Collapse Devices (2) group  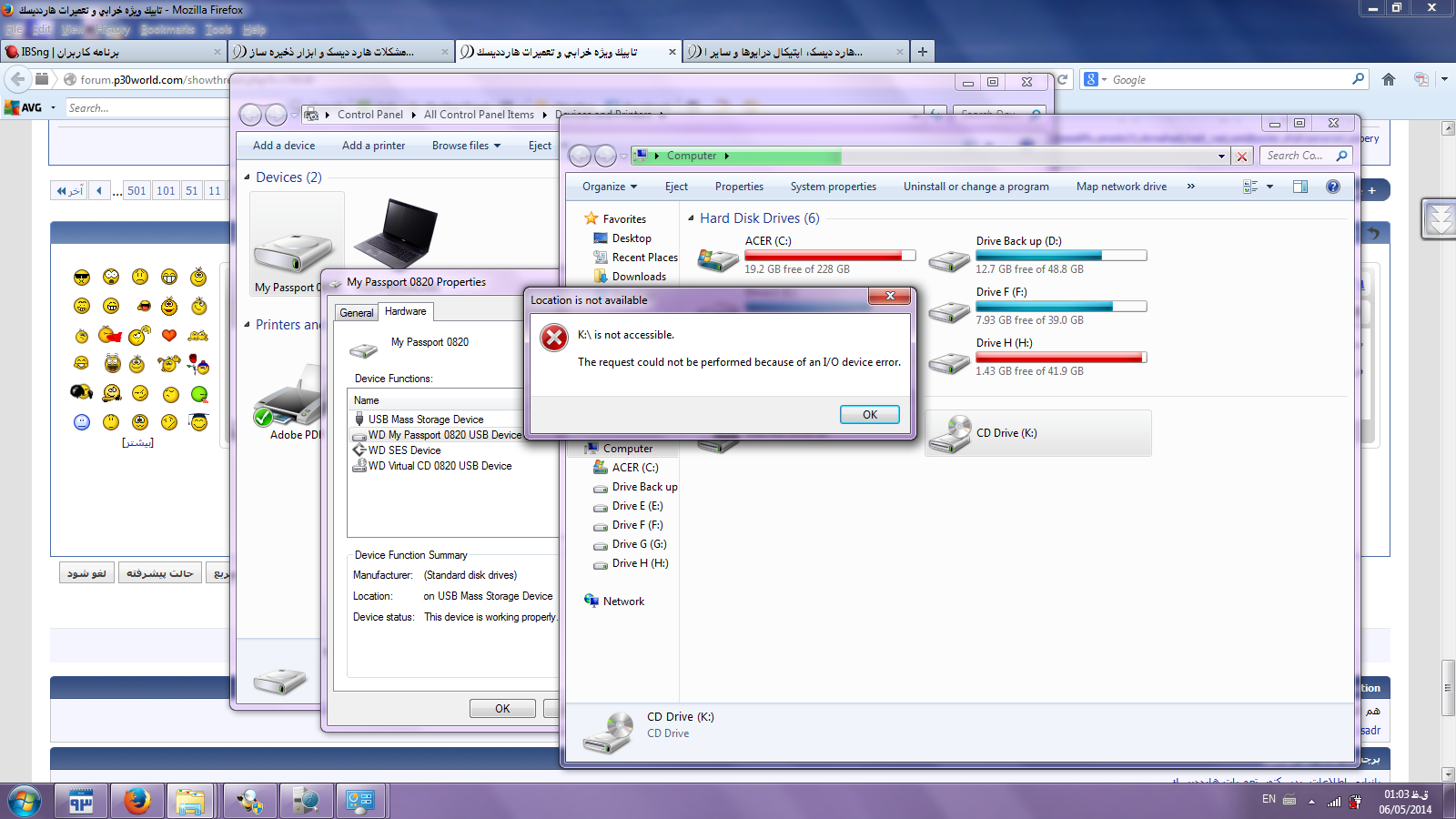(247, 177)
